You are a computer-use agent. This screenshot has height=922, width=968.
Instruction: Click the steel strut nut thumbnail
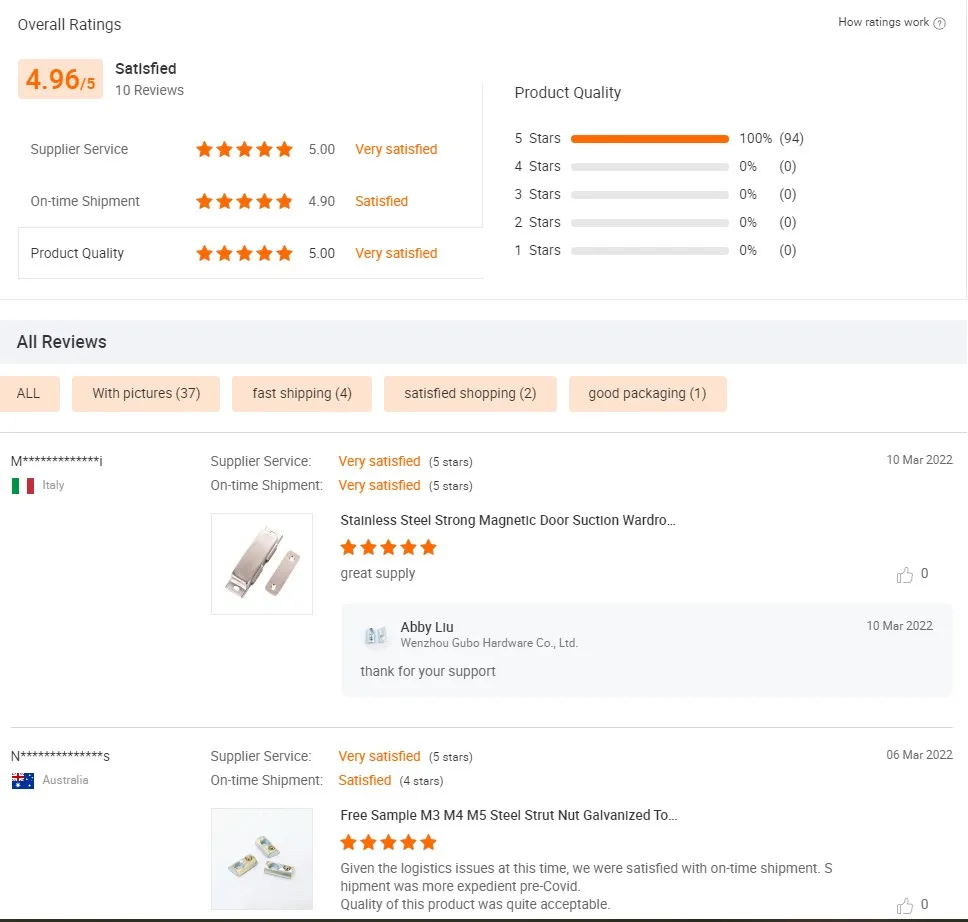262,858
